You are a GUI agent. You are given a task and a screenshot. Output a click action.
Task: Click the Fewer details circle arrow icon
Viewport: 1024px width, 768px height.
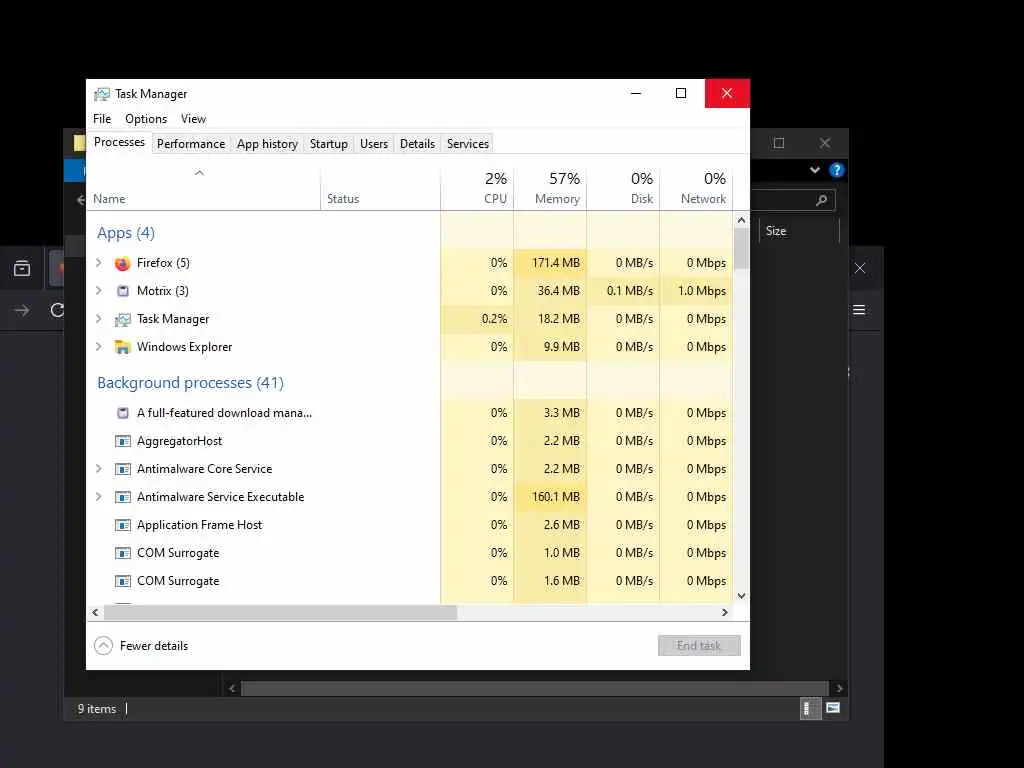point(103,646)
